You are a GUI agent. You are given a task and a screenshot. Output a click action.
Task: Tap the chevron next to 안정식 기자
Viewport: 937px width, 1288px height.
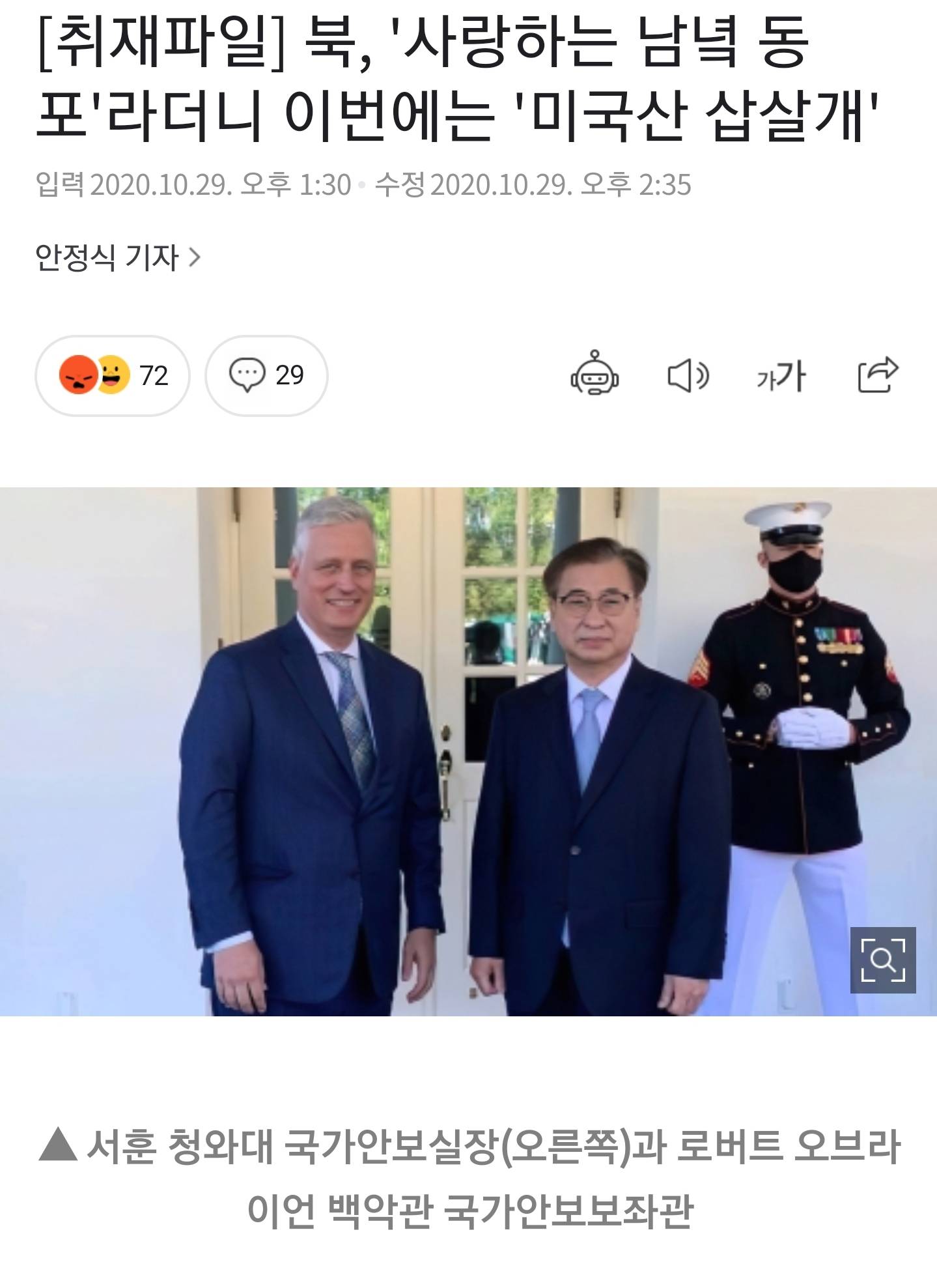[x=194, y=258]
